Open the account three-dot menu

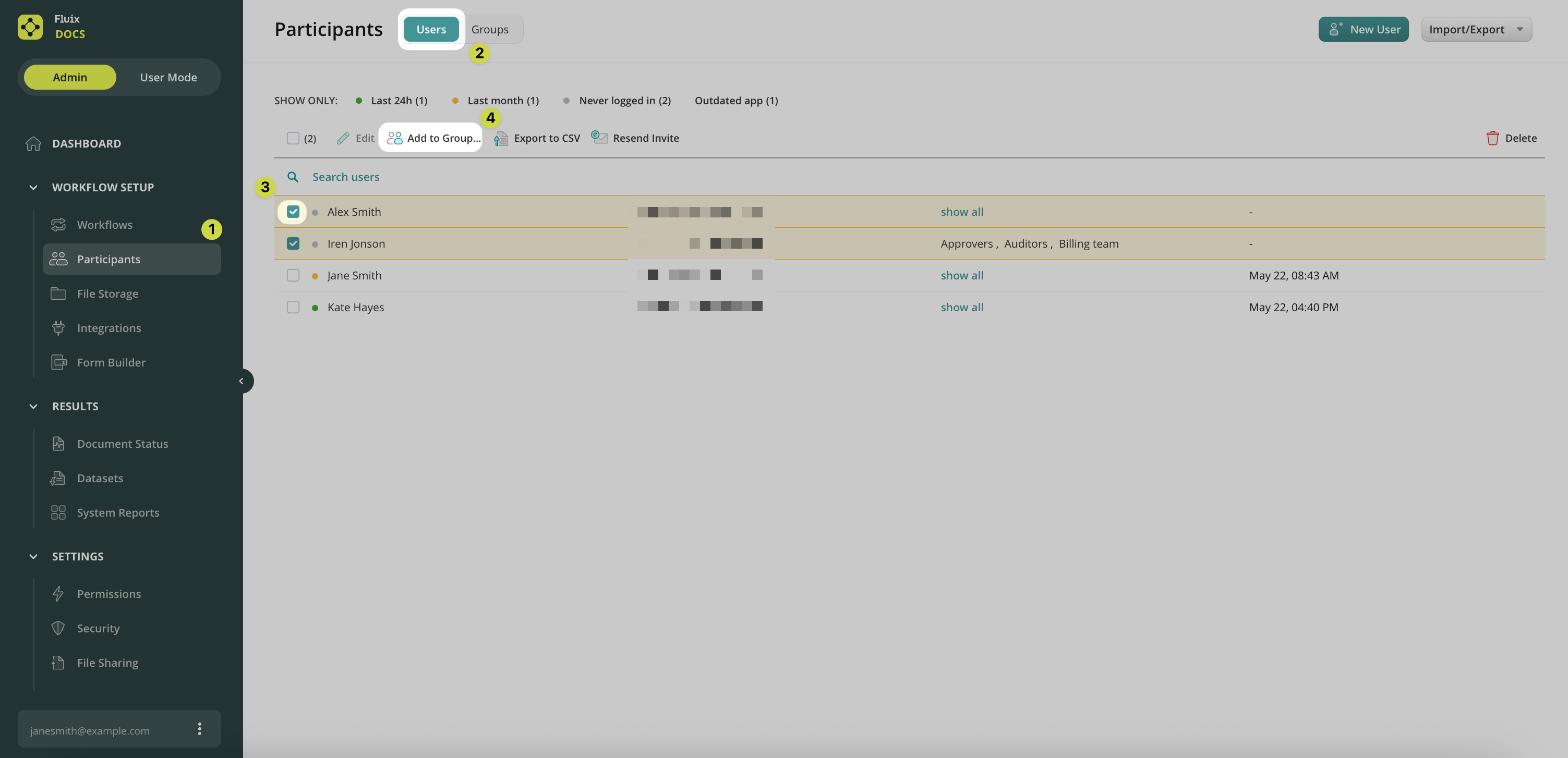(x=199, y=729)
